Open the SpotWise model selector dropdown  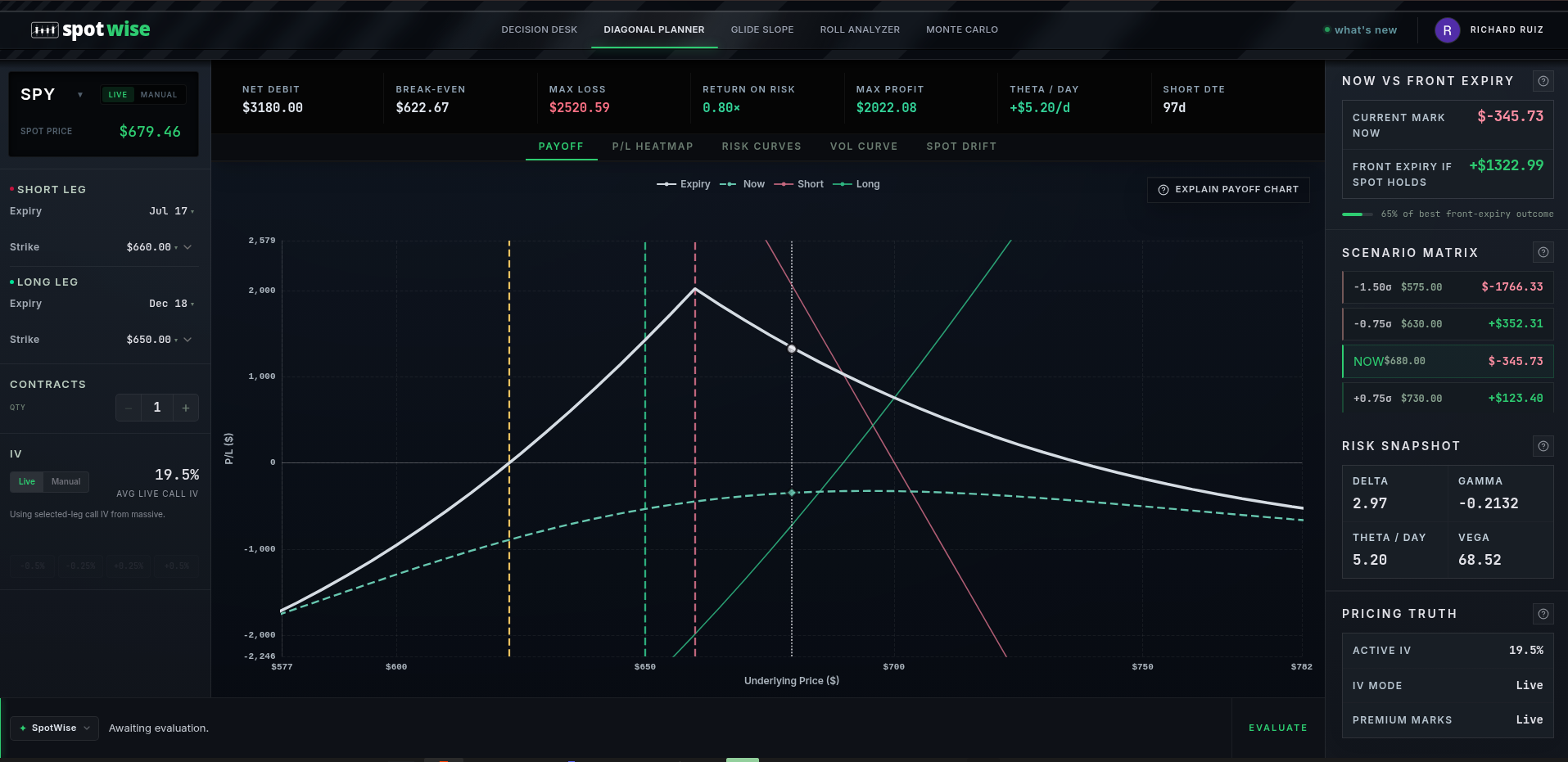(x=54, y=728)
